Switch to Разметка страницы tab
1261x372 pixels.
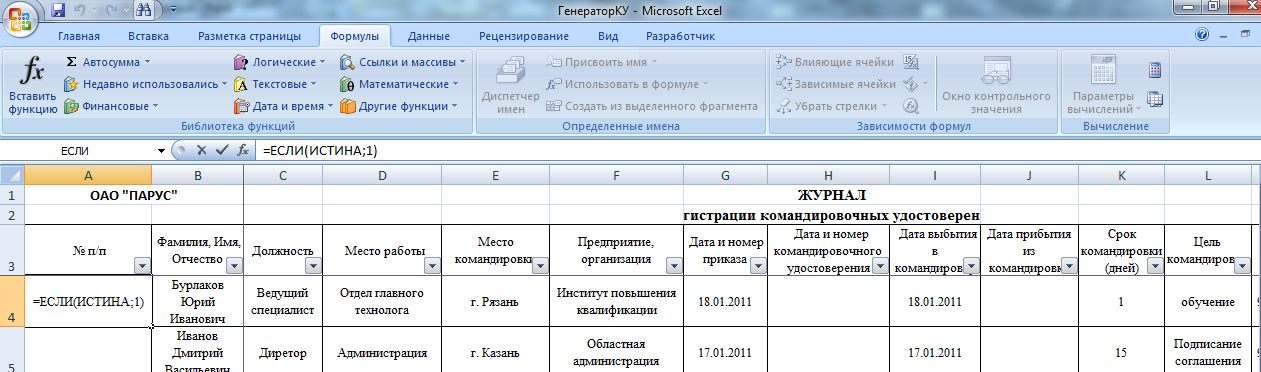249,36
